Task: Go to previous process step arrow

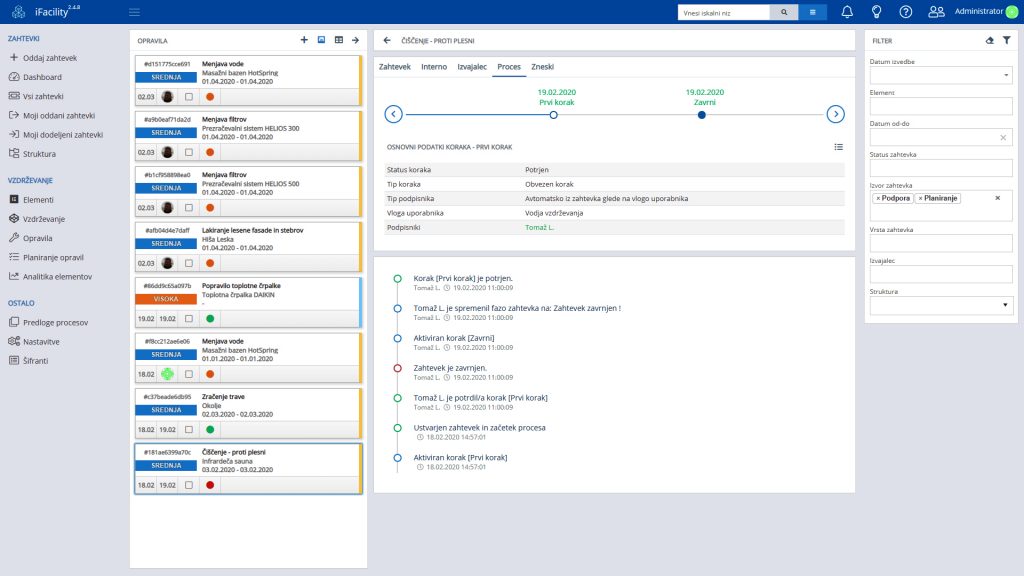Action: click(x=393, y=114)
